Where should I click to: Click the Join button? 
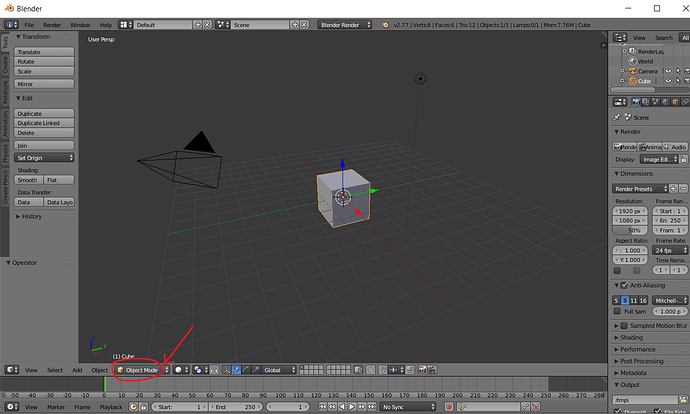point(44,146)
